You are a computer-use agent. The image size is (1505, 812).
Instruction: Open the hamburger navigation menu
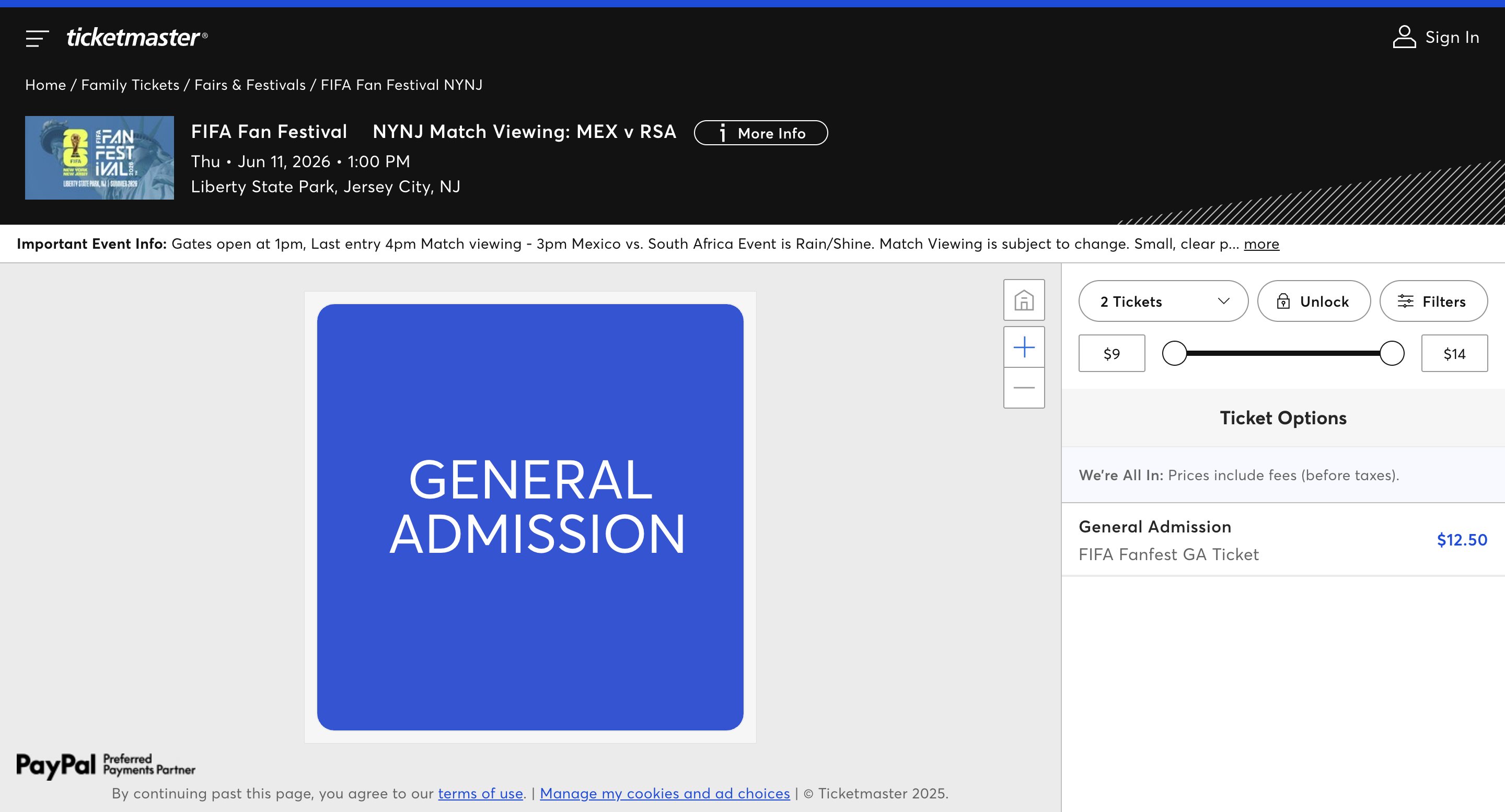(x=37, y=39)
